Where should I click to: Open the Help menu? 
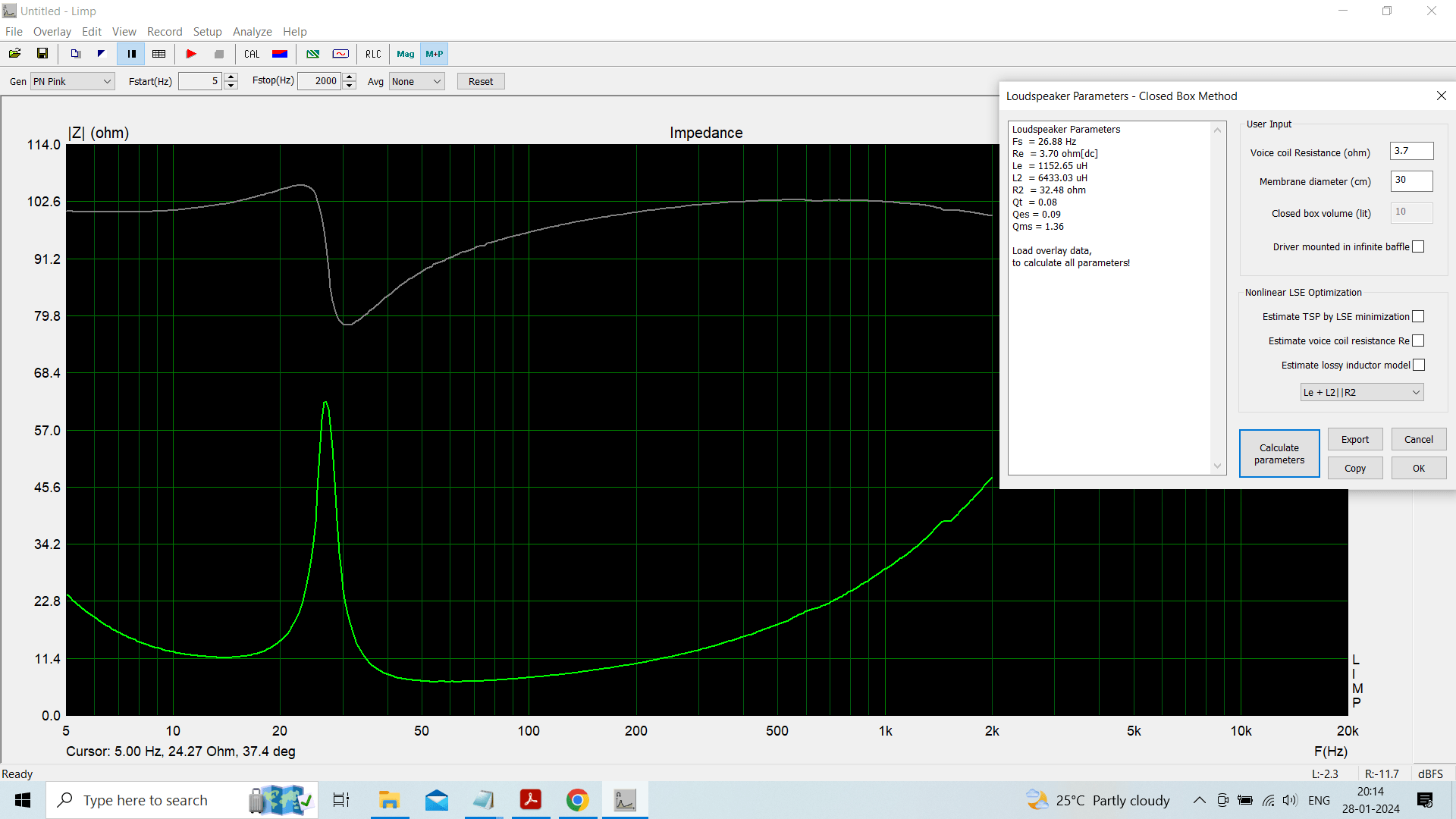(x=295, y=31)
